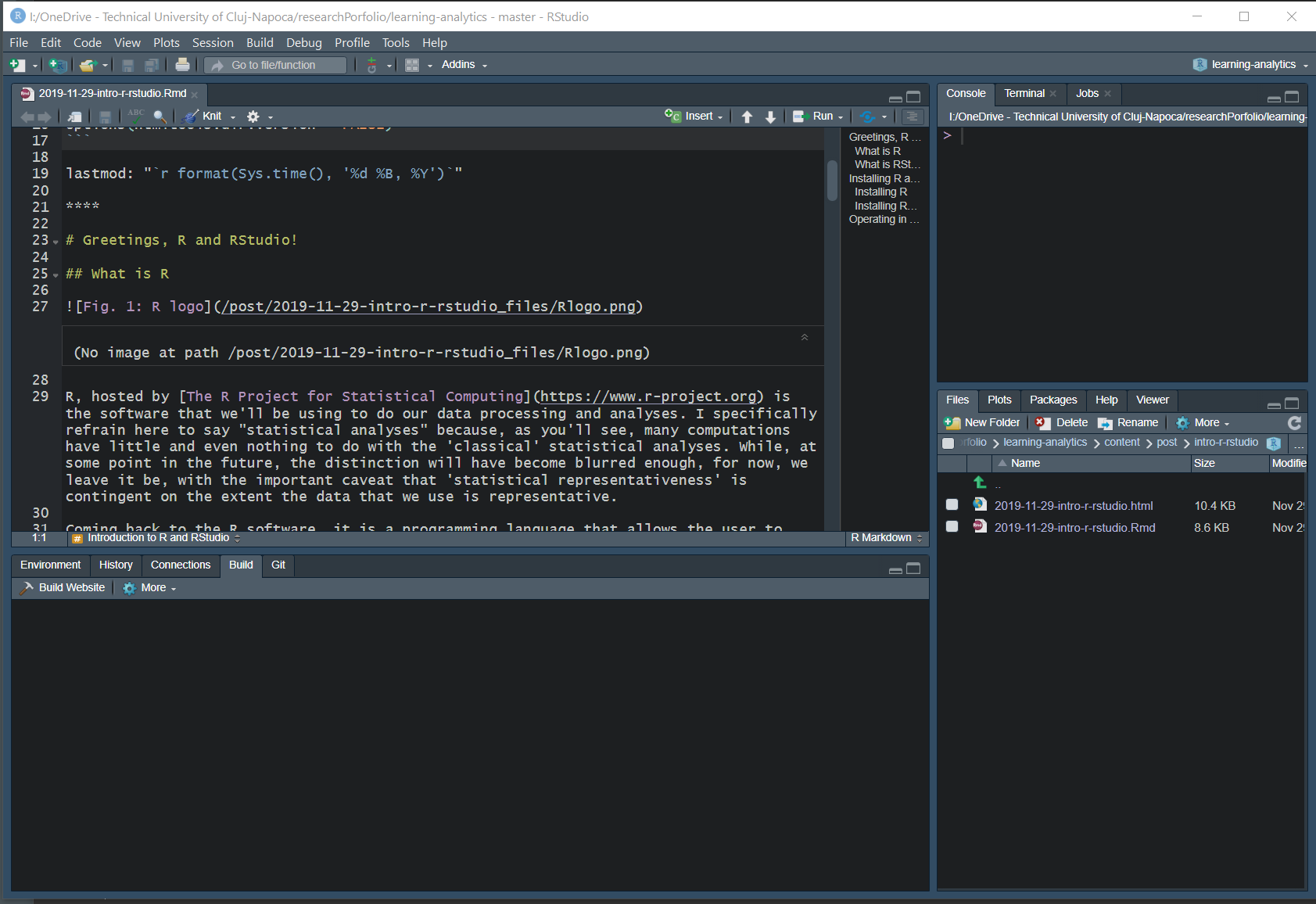Click the editor gear options icon

point(253,117)
